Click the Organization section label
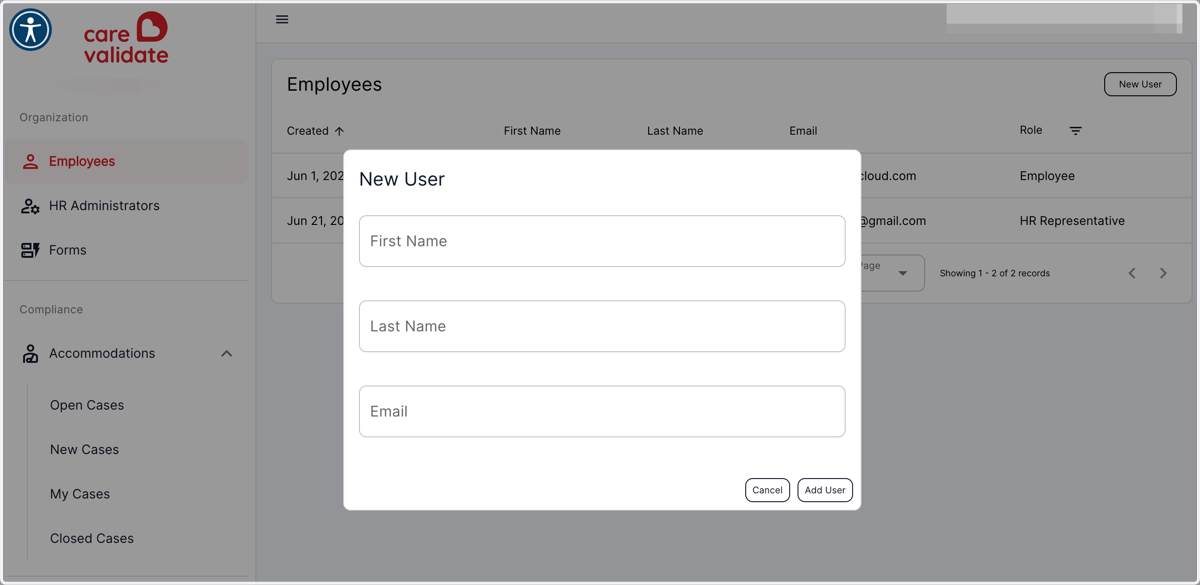 tap(54, 117)
